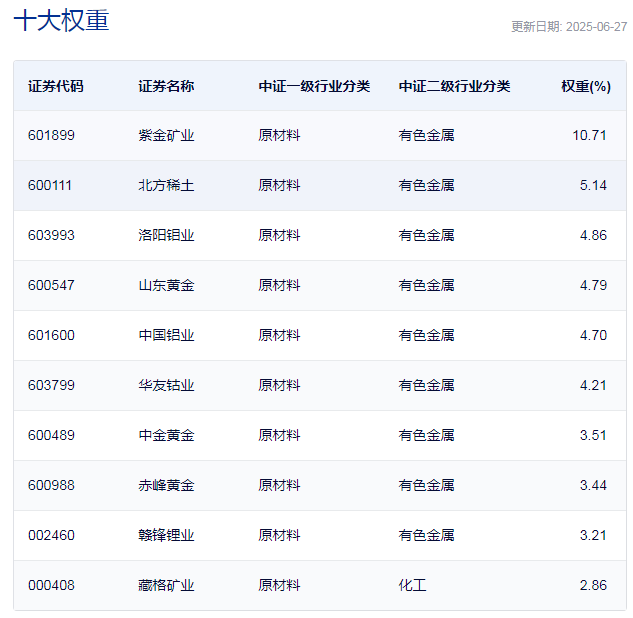Click the 十大权重 heading
Image resolution: width=633 pixels, height=618 pixels.
[61, 20]
